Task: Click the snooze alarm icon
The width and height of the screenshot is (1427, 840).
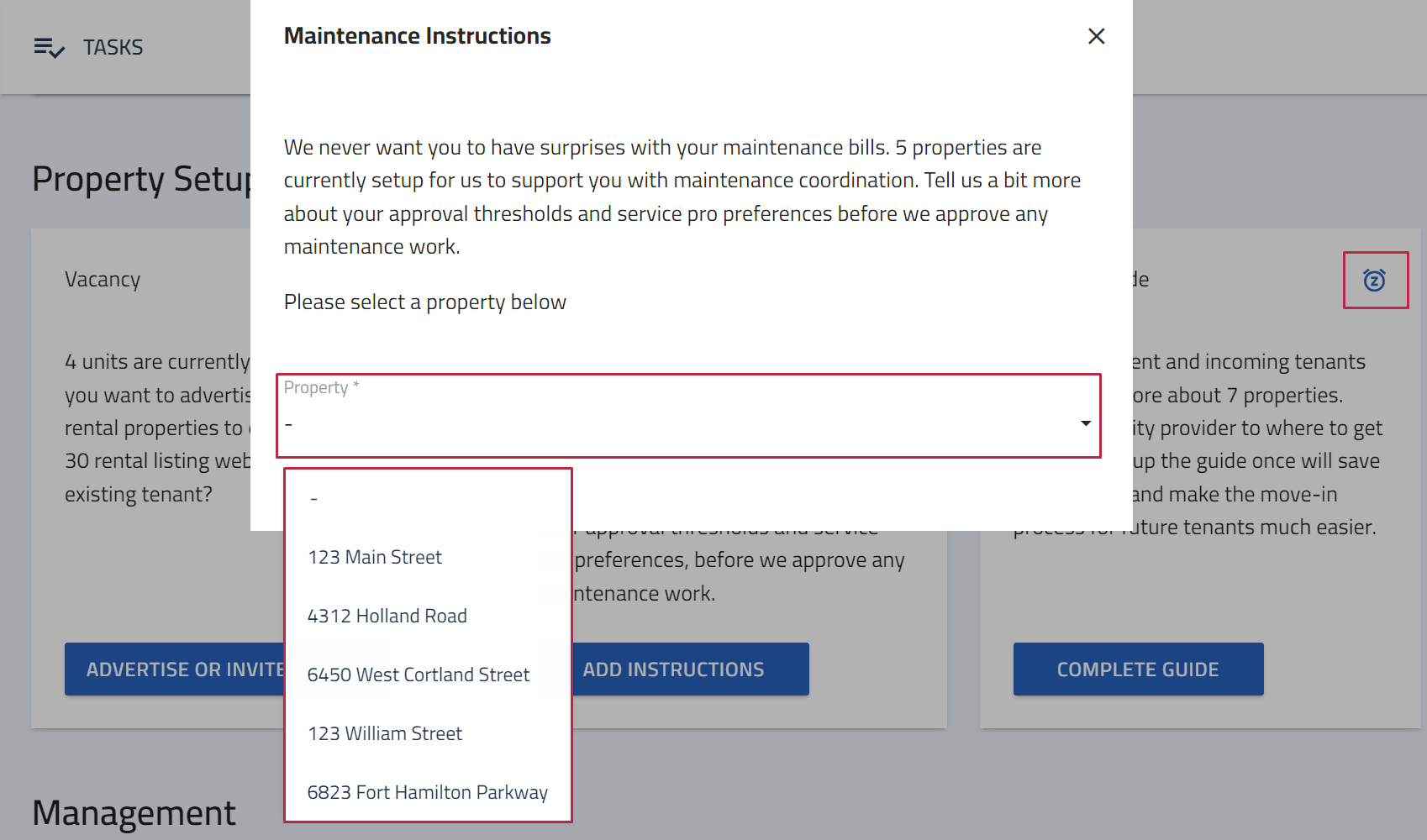Action: tap(1375, 280)
